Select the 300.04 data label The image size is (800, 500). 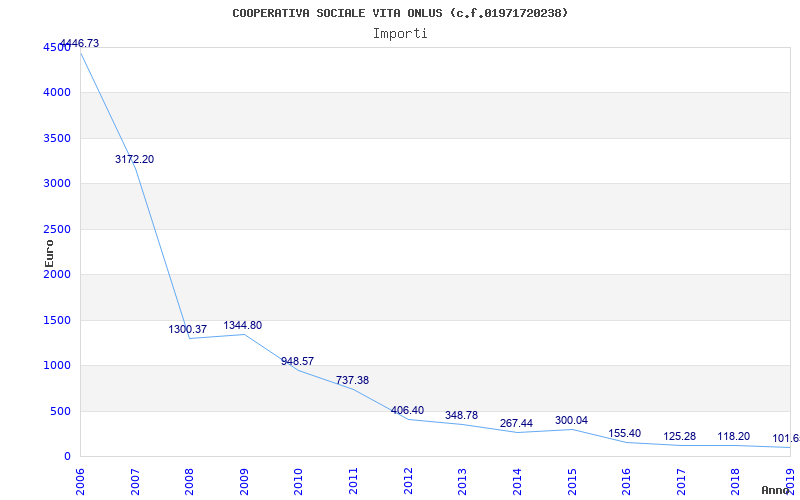point(571,420)
